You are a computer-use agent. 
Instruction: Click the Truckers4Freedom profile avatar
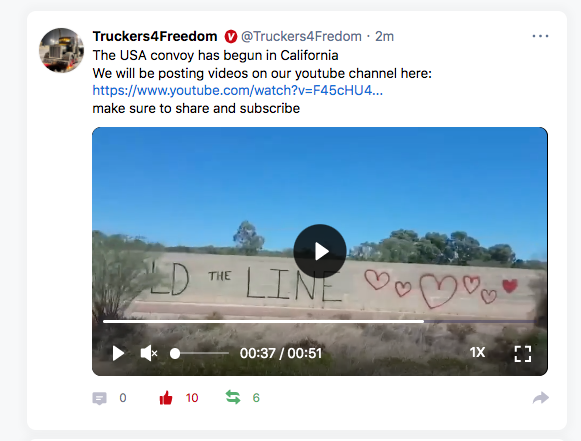tap(62, 50)
